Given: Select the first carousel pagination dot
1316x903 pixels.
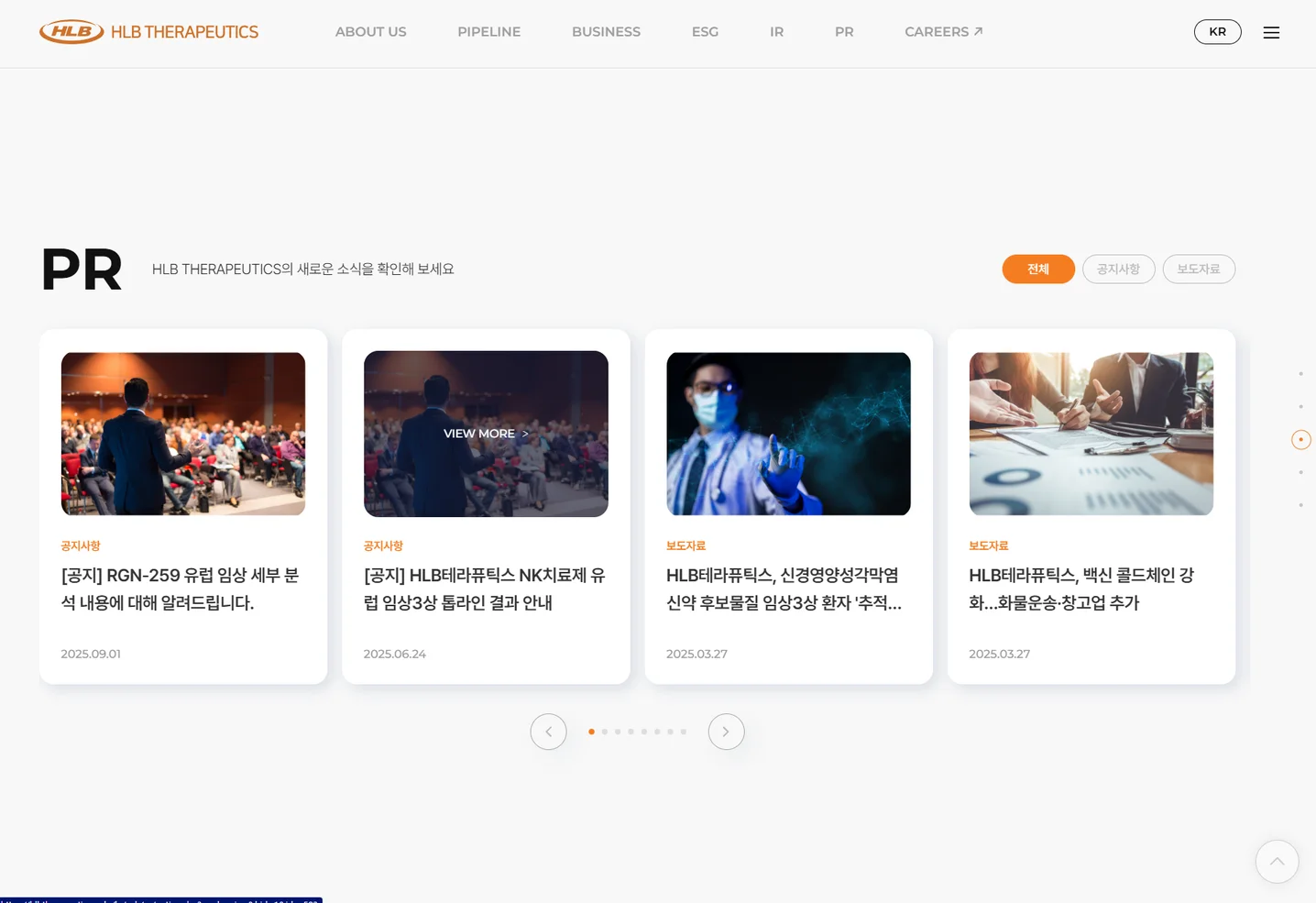Looking at the screenshot, I should click(x=591, y=732).
